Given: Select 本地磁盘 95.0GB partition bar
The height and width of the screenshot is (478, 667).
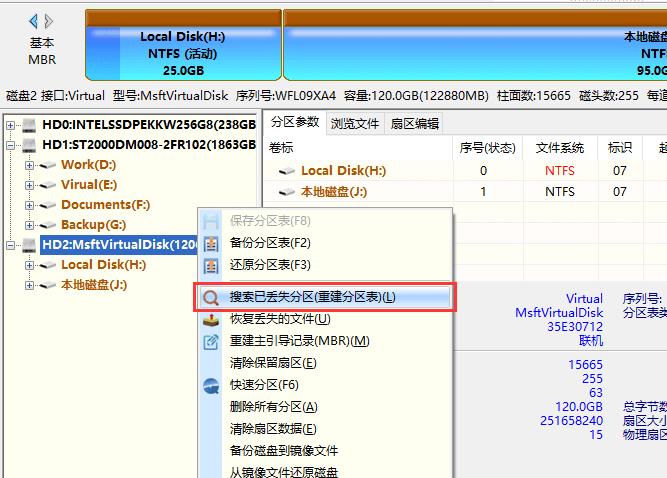Looking at the screenshot, I should (x=475, y=45).
